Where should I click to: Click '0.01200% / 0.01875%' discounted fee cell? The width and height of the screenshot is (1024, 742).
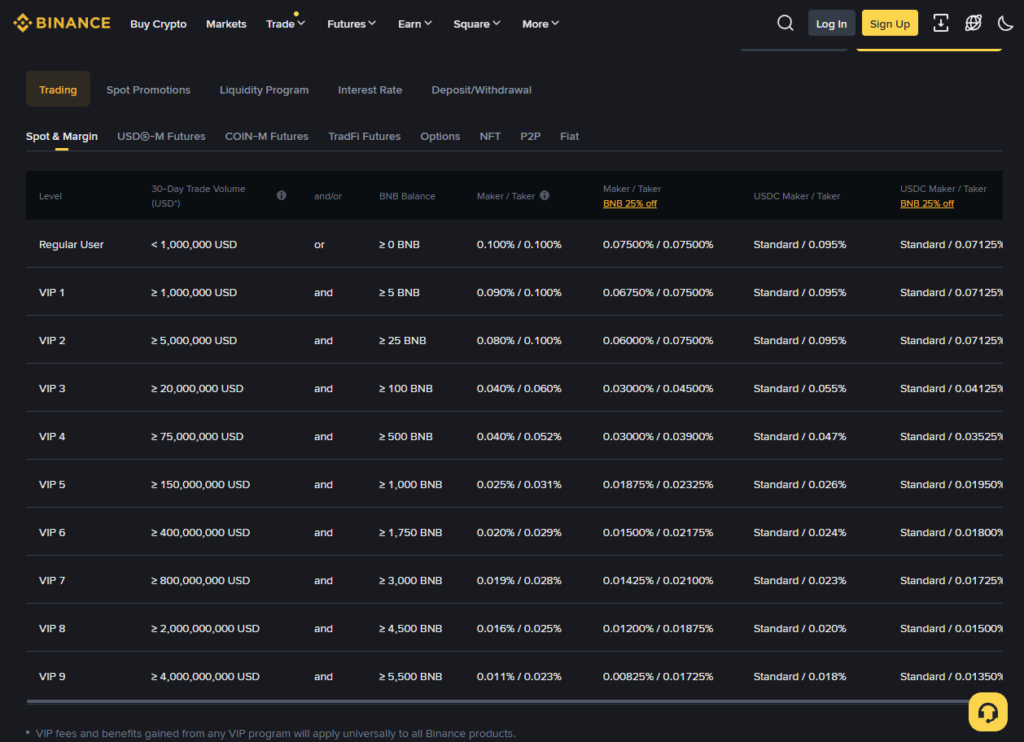(x=658, y=628)
